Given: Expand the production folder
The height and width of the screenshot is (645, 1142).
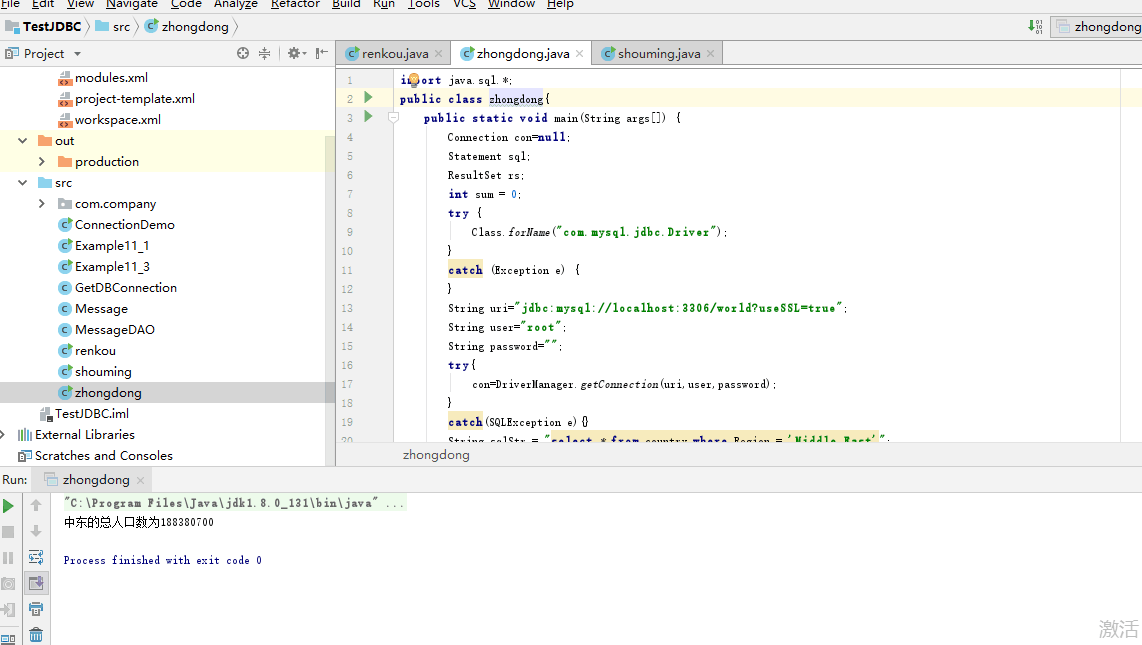Looking at the screenshot, I should coord(42,162).
